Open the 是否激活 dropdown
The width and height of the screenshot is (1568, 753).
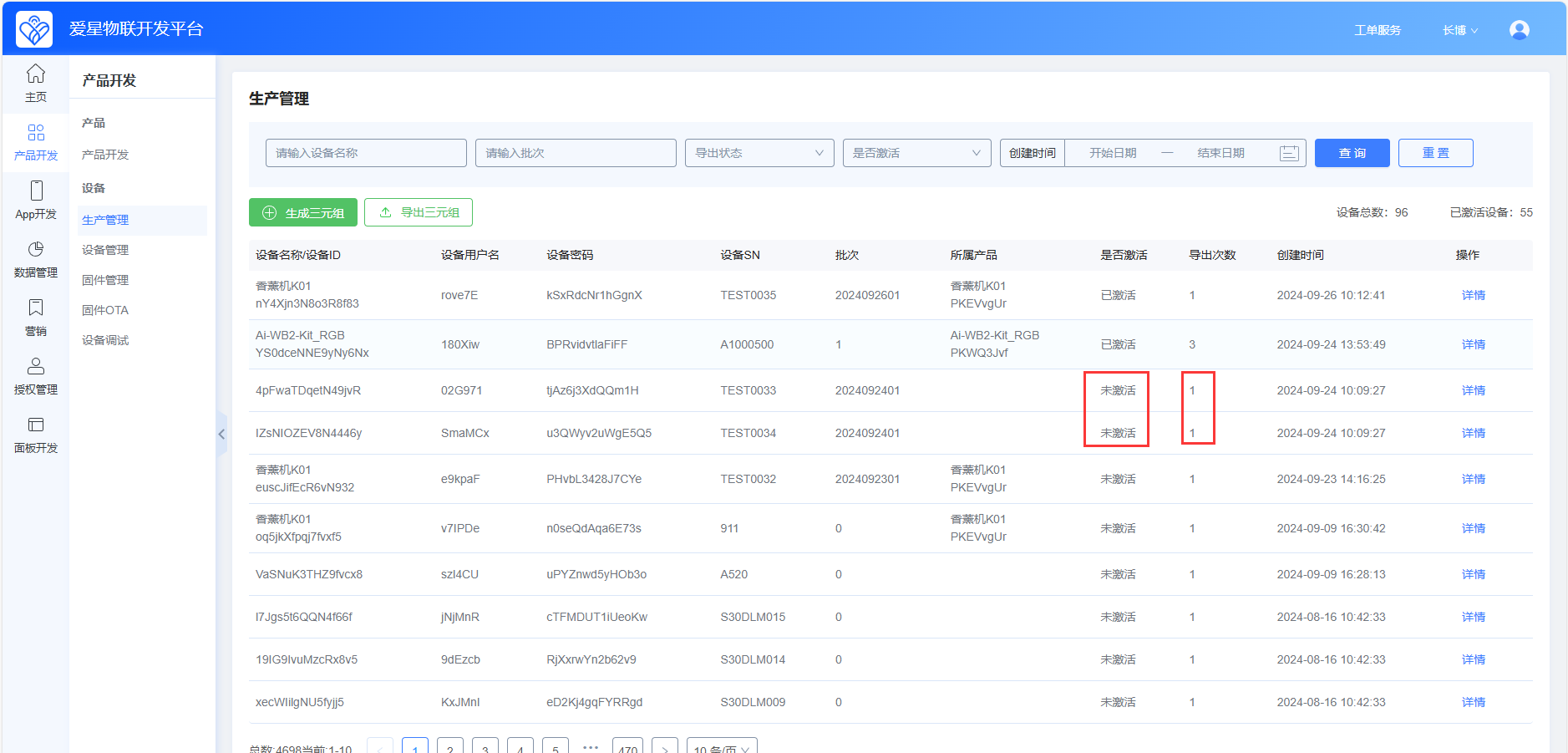tap(916, 153)
